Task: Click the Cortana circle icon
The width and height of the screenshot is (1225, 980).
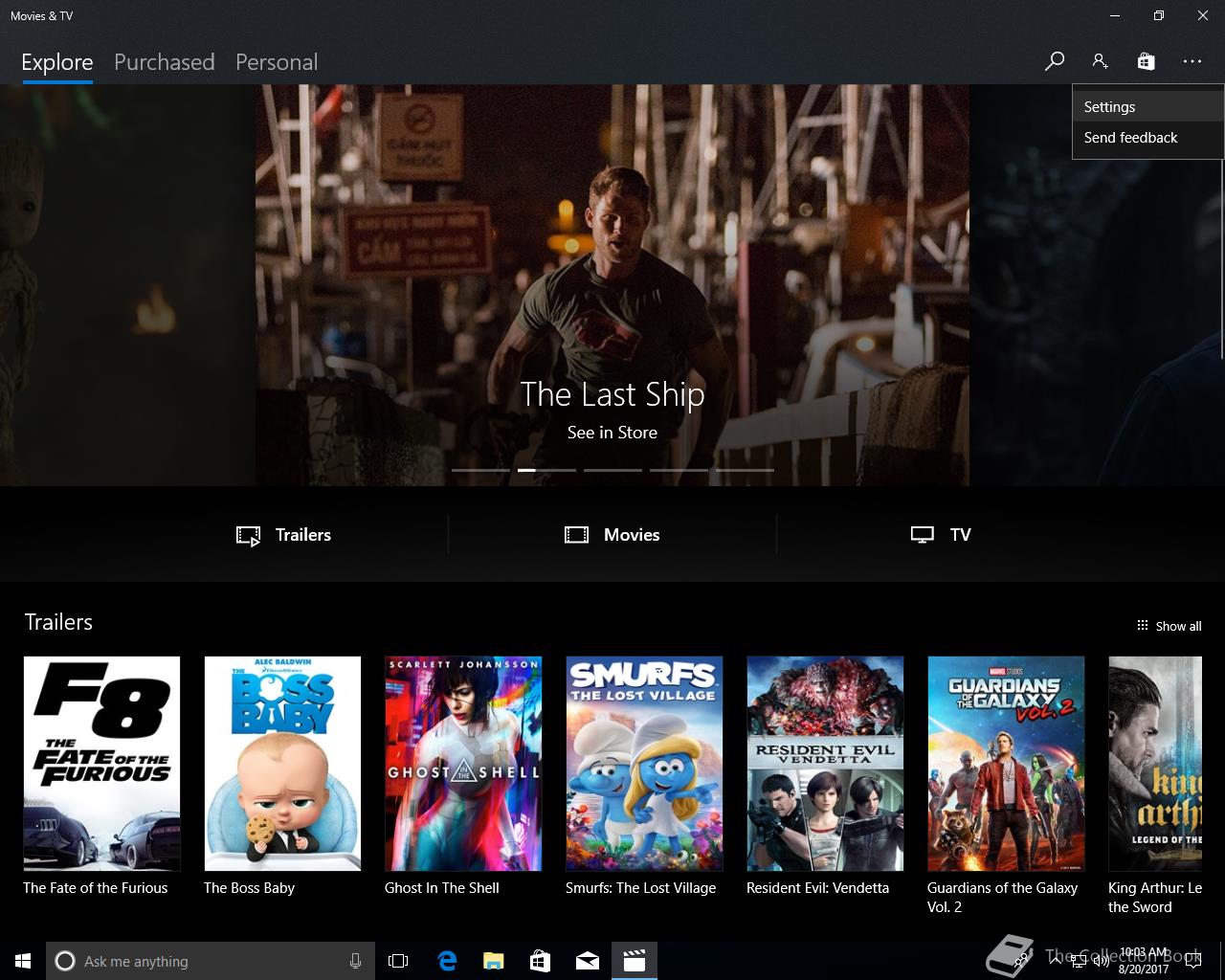Action: coord(65,961)
